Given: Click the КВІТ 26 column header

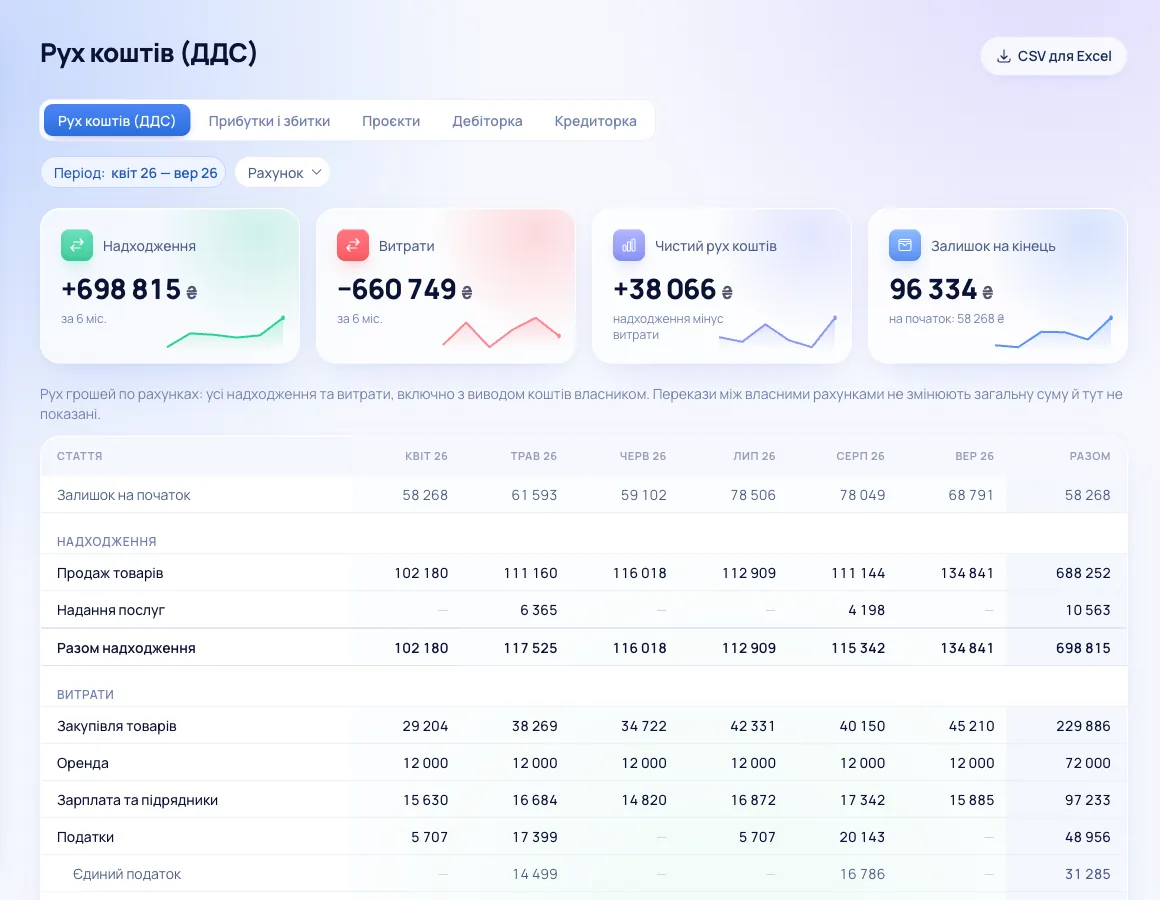Looking at the screenshot, I should (426, 456).
